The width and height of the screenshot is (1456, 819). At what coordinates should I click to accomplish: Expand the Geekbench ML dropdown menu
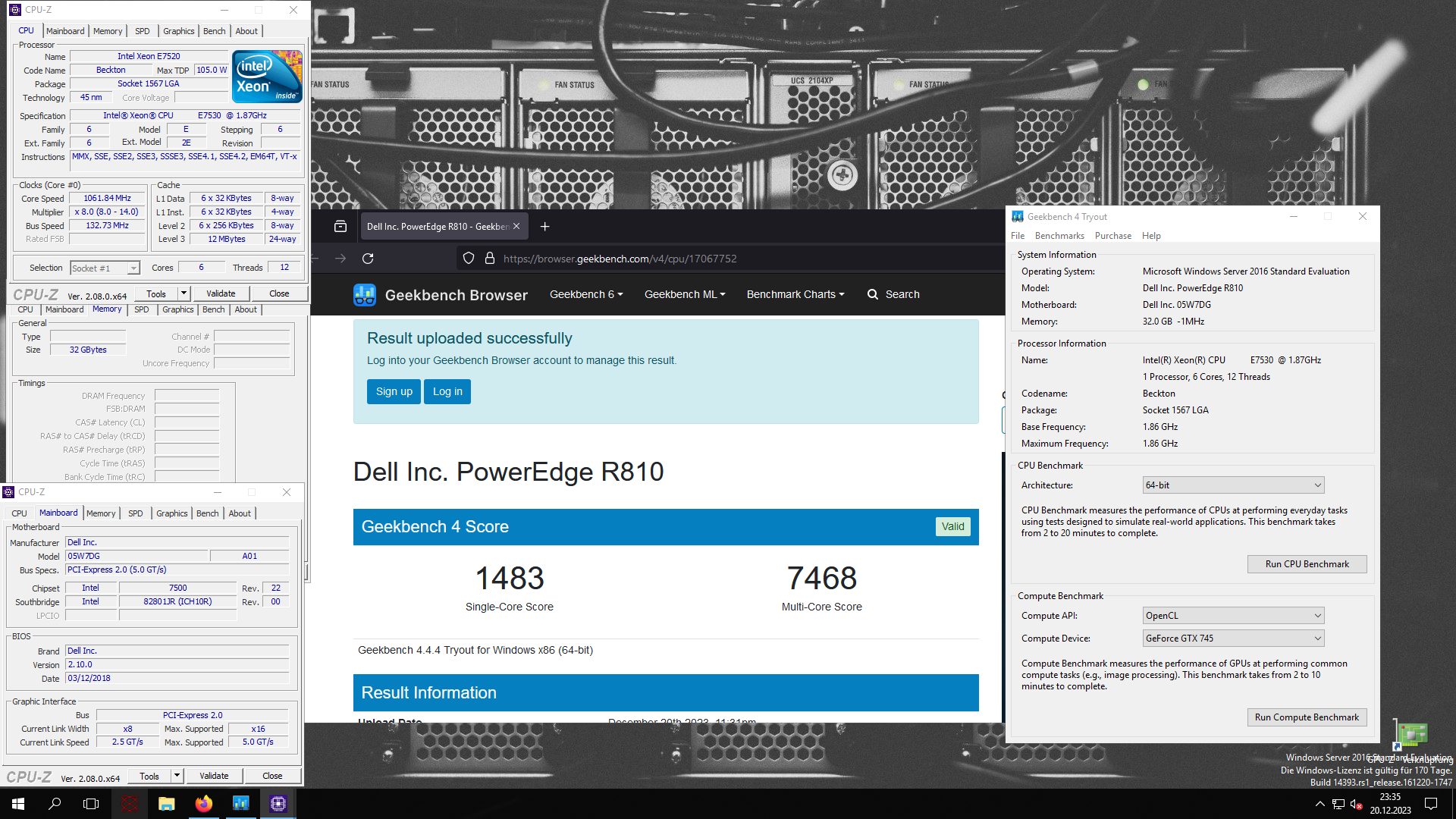tap(685, 294)
